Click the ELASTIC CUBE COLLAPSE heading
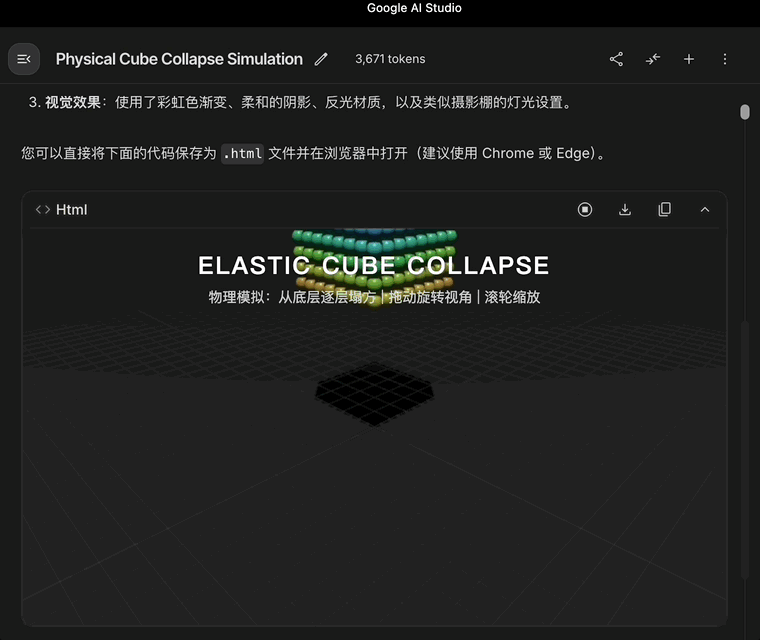Viewport: 760px width, 640px height. 374,266
